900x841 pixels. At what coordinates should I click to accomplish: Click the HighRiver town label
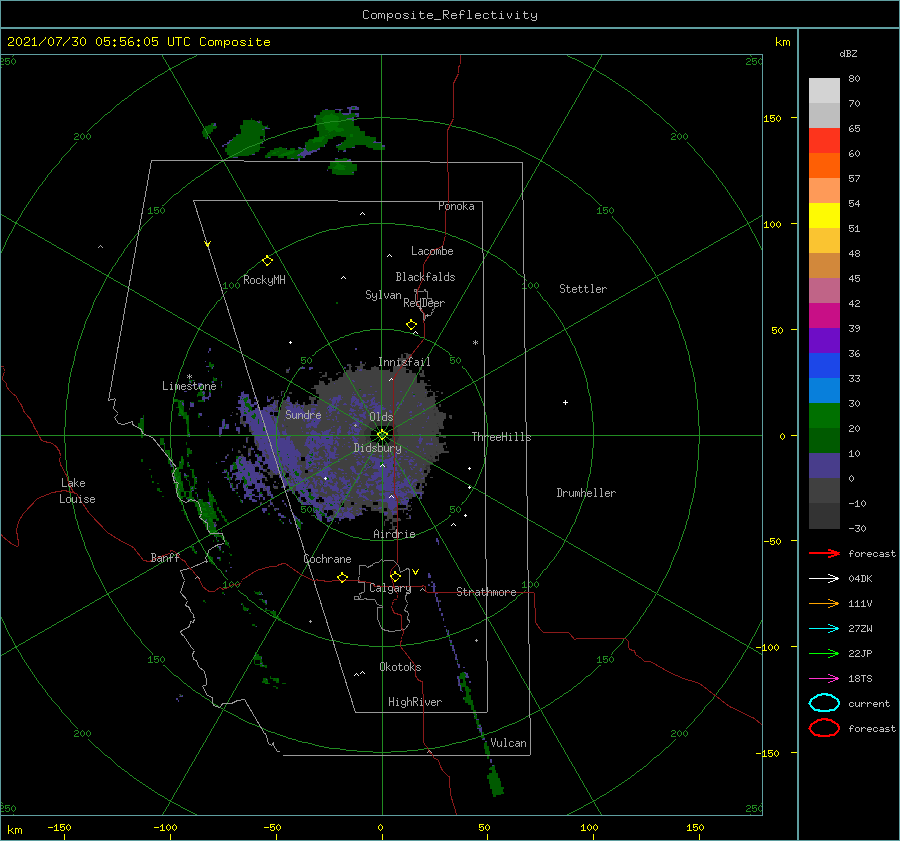[415, 702]
